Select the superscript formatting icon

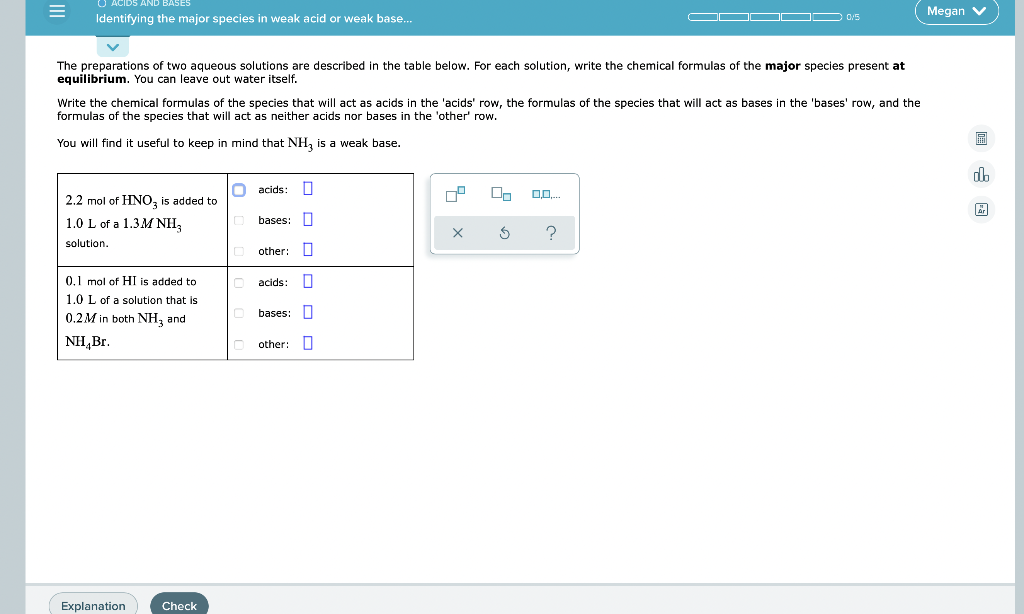coord(456,193)
